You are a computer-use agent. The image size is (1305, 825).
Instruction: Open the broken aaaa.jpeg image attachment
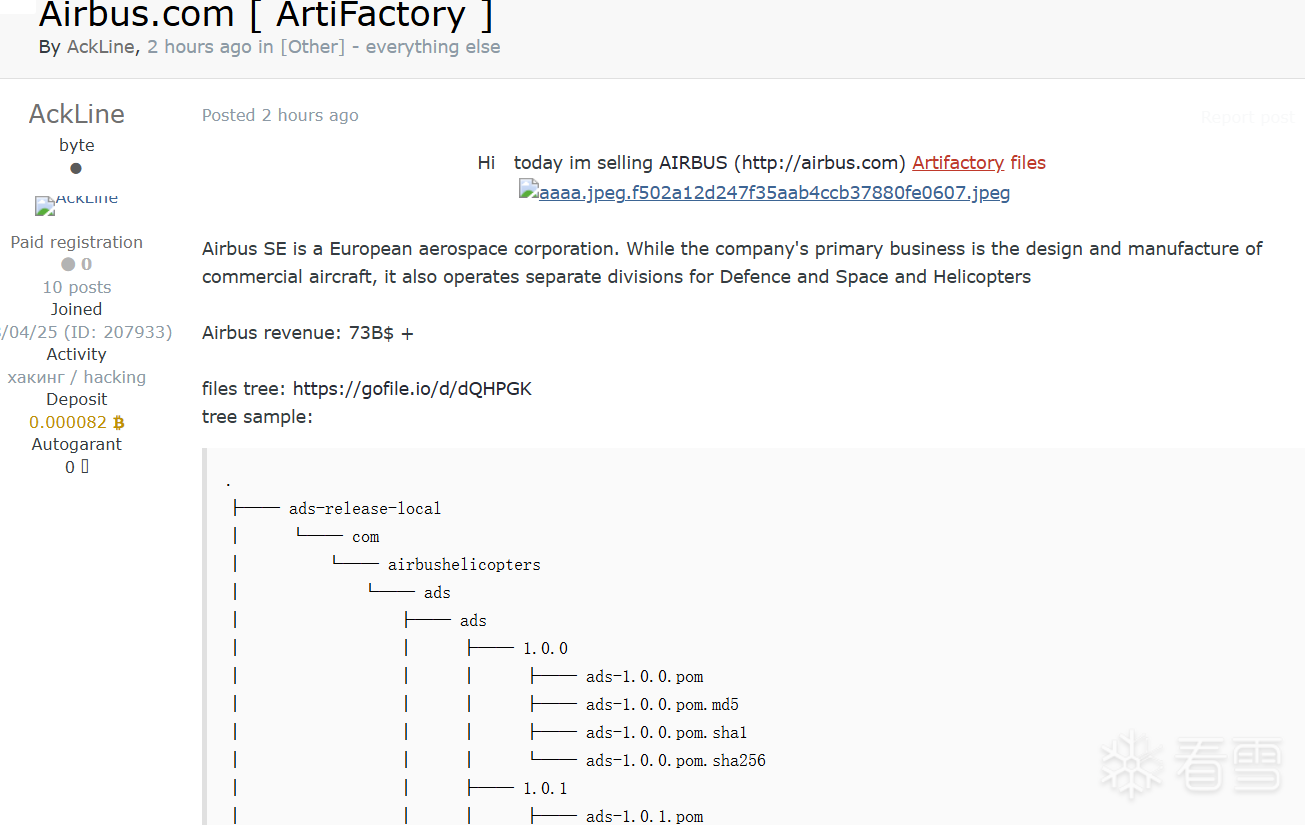764,193
